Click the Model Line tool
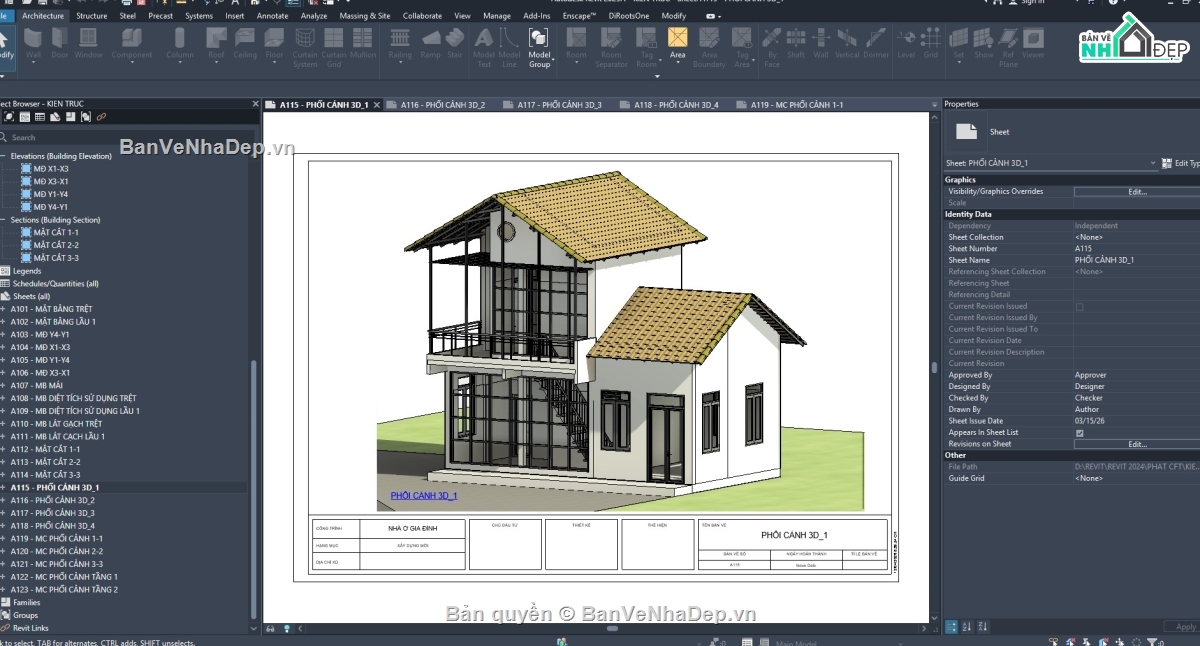The height and width of the screenshot is (646, 1200). (509, 48)
